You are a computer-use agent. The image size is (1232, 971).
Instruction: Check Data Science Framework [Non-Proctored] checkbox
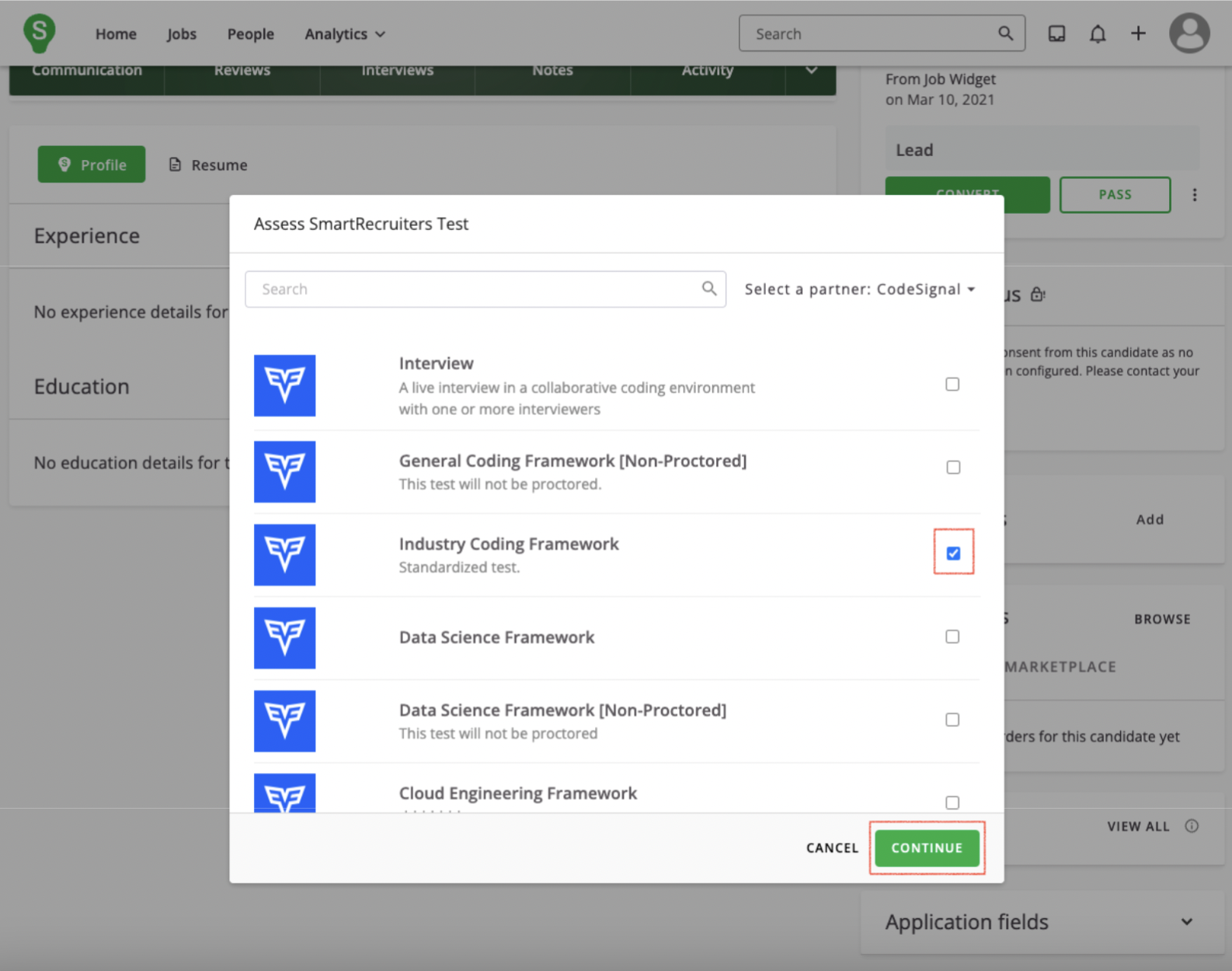(952, 720)
